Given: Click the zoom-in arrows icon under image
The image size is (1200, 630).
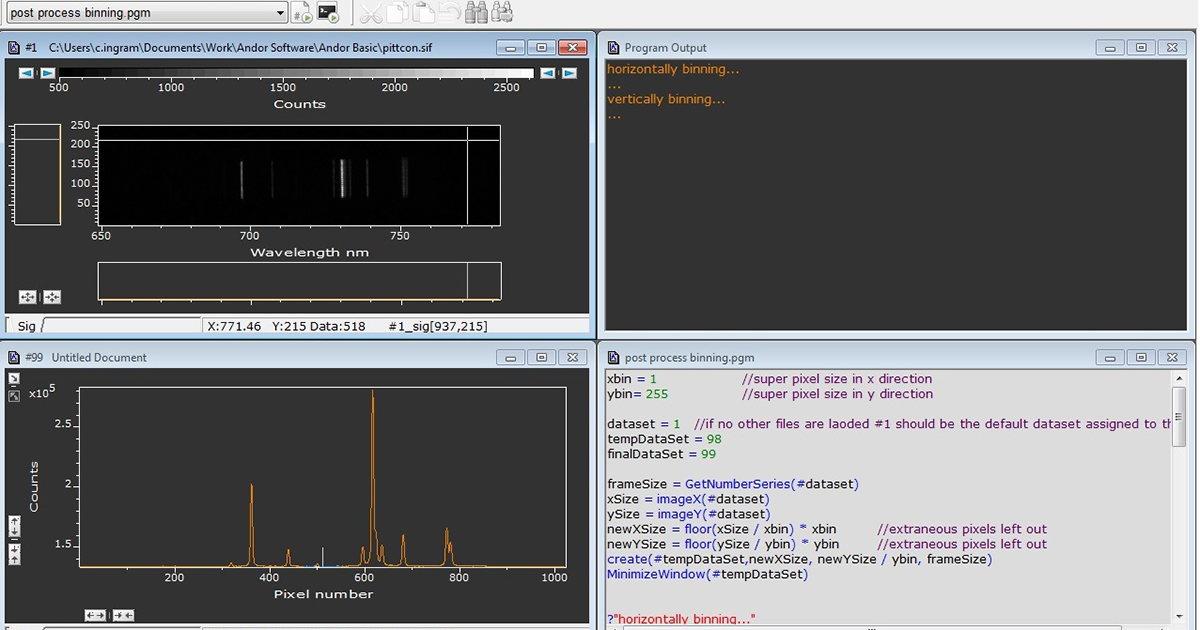Looking at the screenshot, I should (52, 297).
